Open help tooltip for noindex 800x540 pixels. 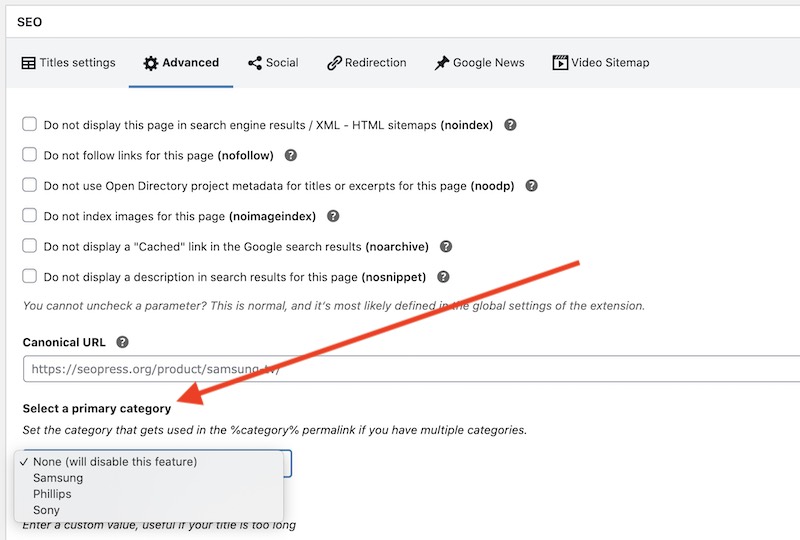click(x=510, y=125)
